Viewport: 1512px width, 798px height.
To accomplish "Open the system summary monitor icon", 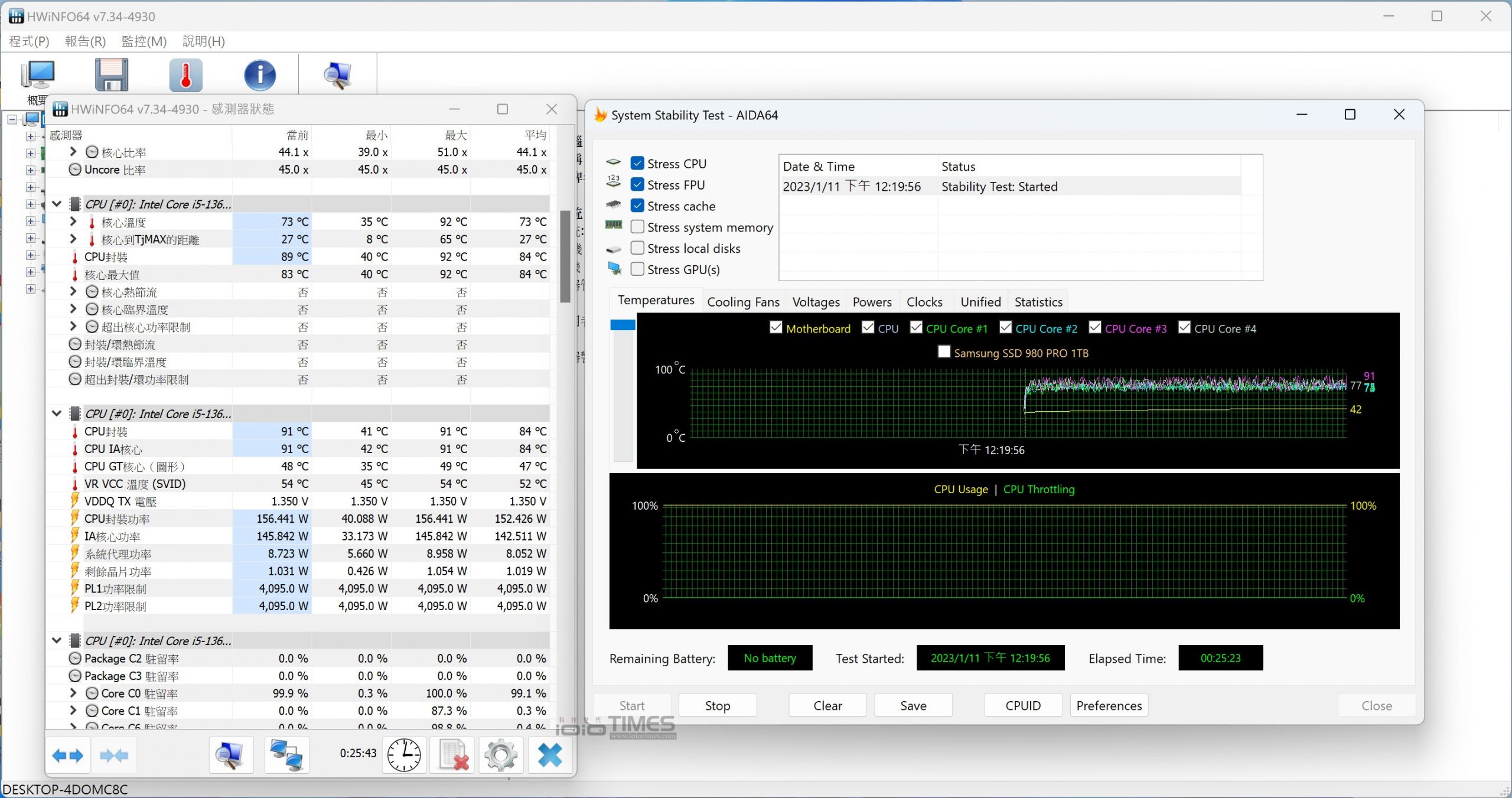I will pyautogui.click(x=38, y=75).
